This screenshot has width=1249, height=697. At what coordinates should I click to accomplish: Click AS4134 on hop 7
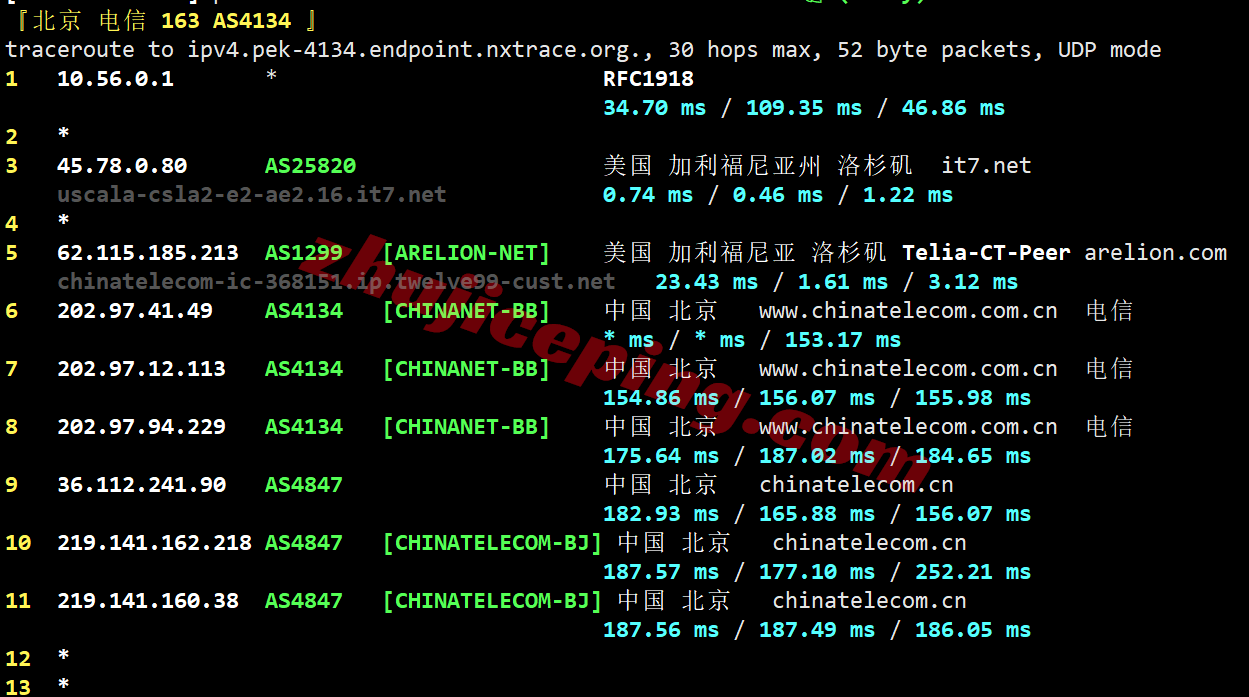point(304,369)
